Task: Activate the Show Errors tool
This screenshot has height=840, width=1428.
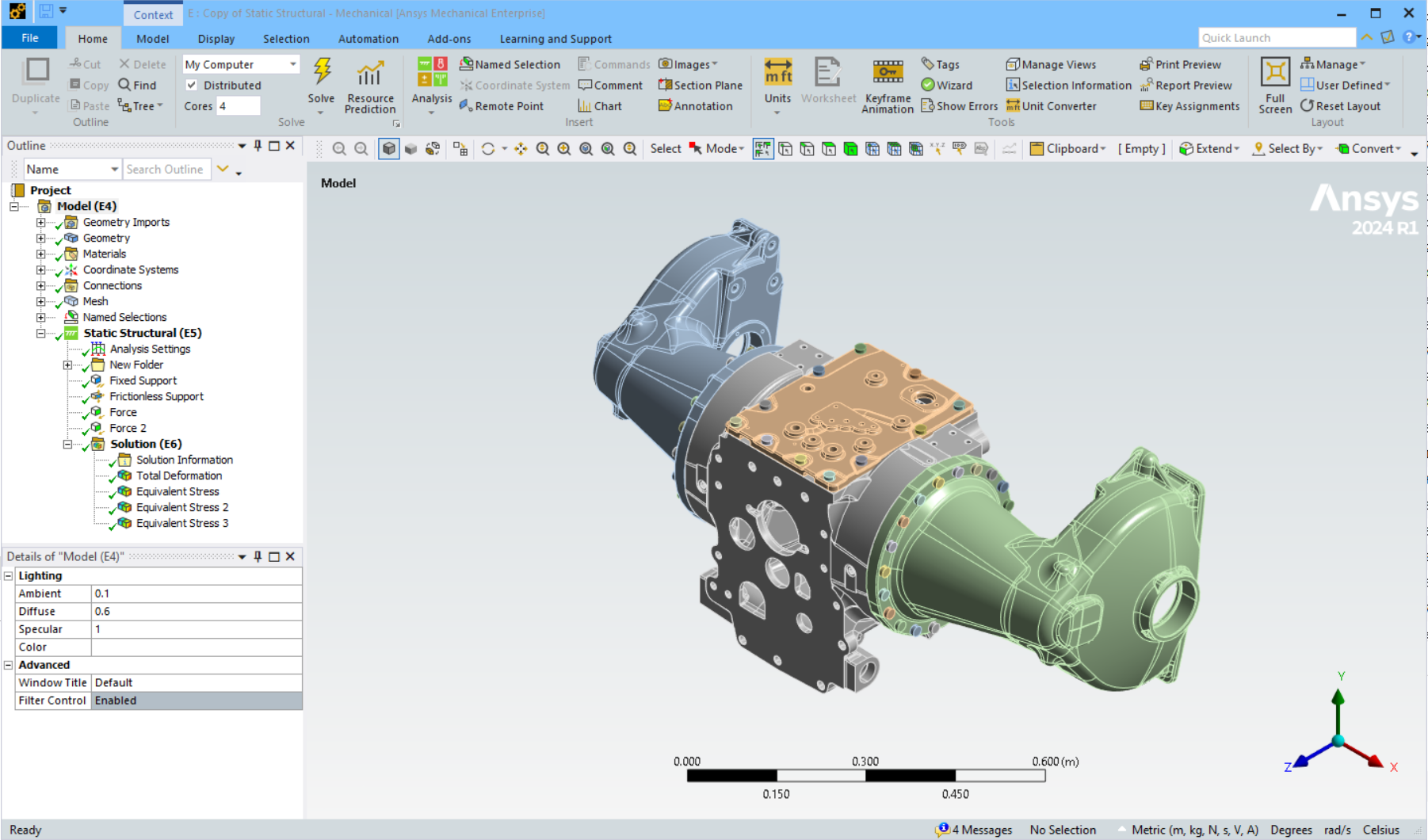Action: click(x=958, y=105)
